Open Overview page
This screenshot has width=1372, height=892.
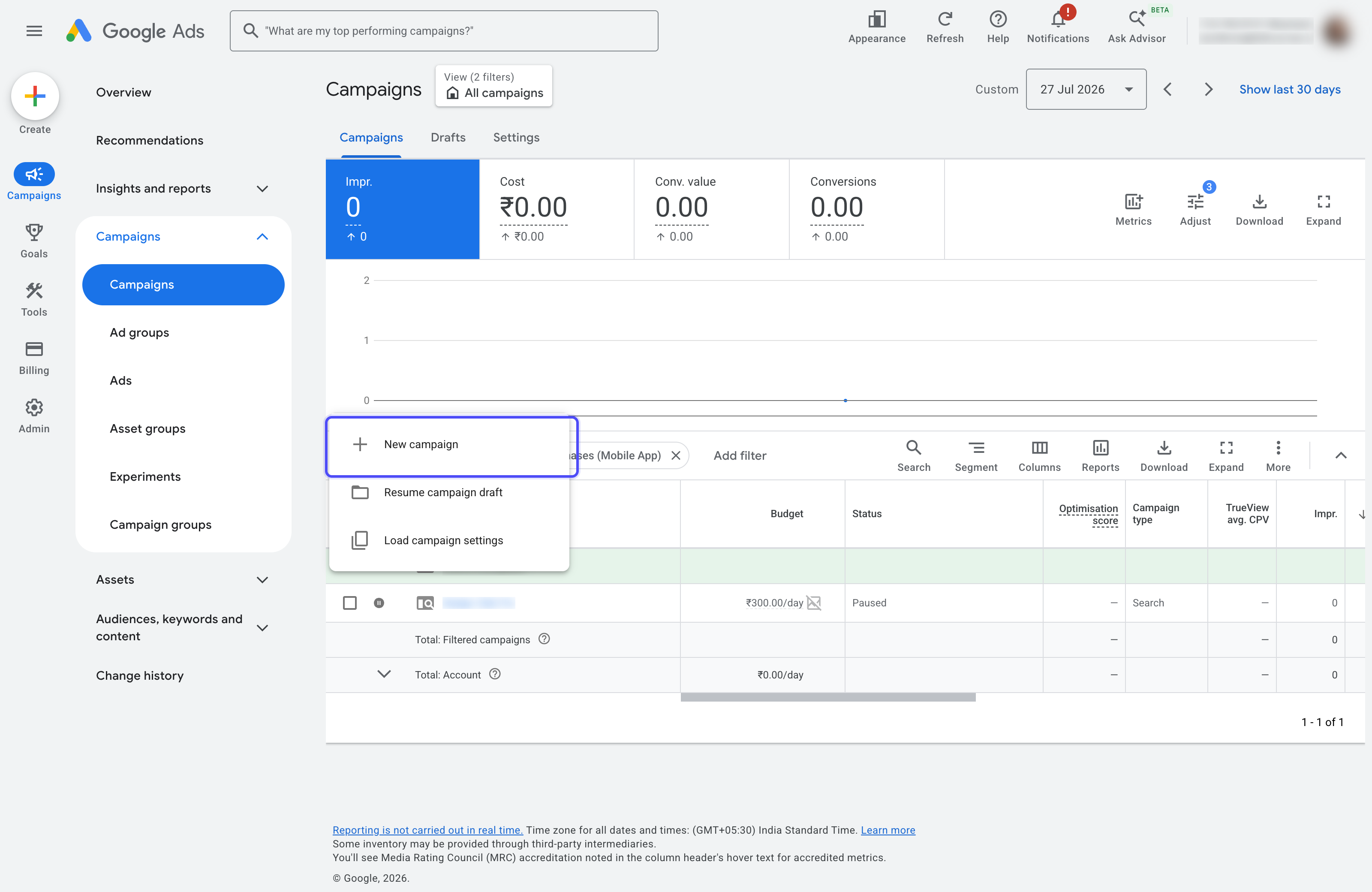(x=123, y=92)
